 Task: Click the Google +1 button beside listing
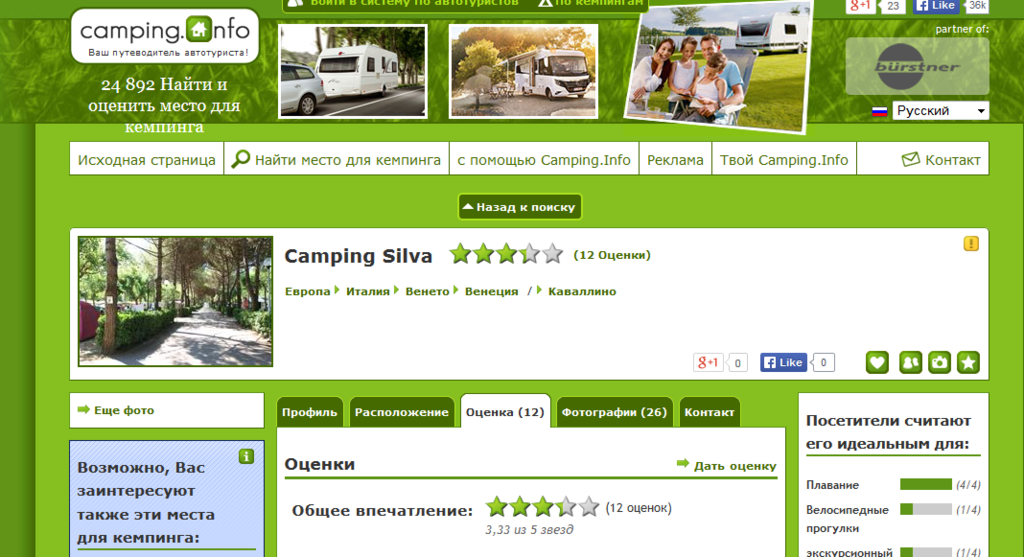pyautogui.click(x=708, y=362)
